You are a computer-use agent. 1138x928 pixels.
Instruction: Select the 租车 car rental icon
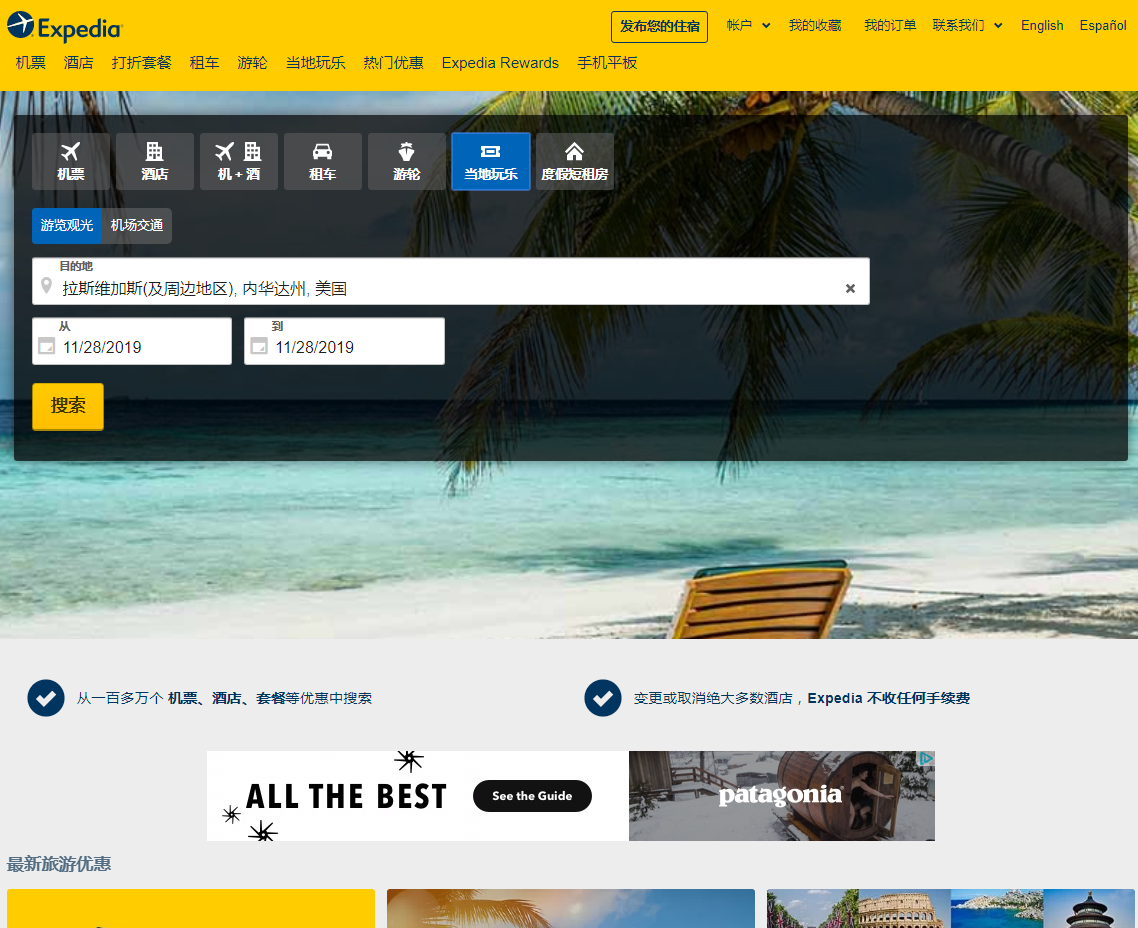click(x=322, y=152)
